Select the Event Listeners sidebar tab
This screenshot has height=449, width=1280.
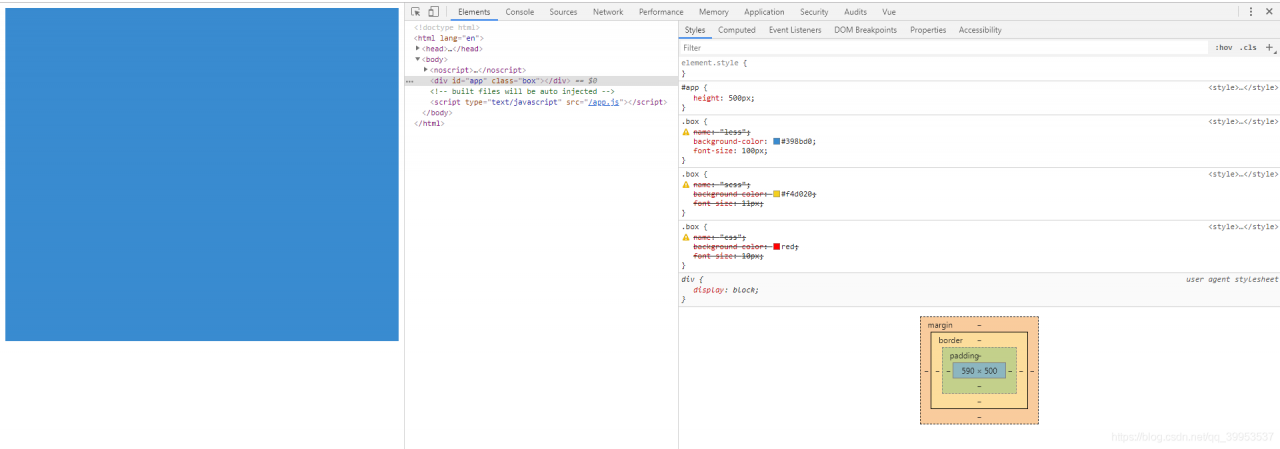point(795,30)
